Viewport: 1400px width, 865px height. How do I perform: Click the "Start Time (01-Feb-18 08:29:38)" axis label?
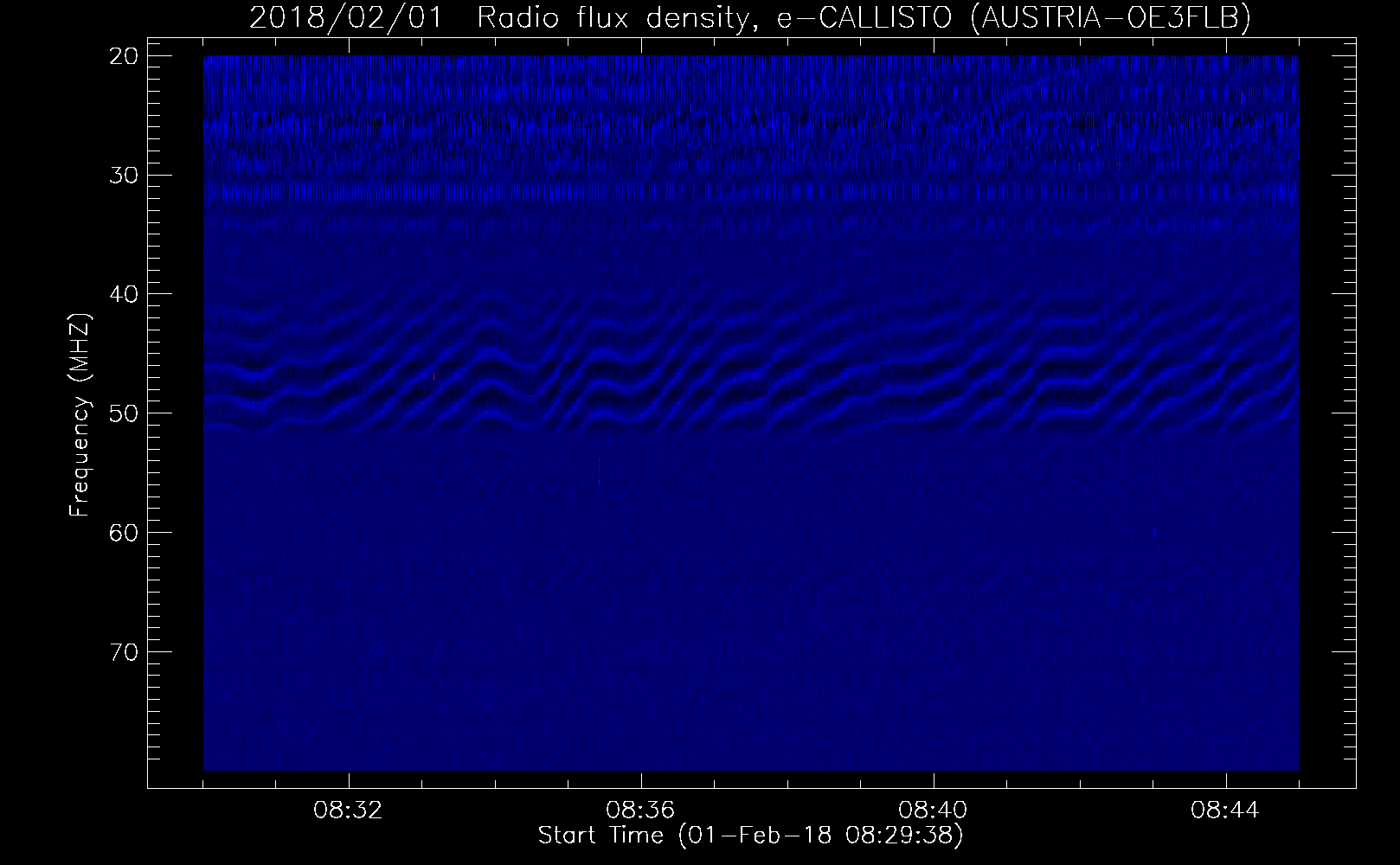coord(750,836)
